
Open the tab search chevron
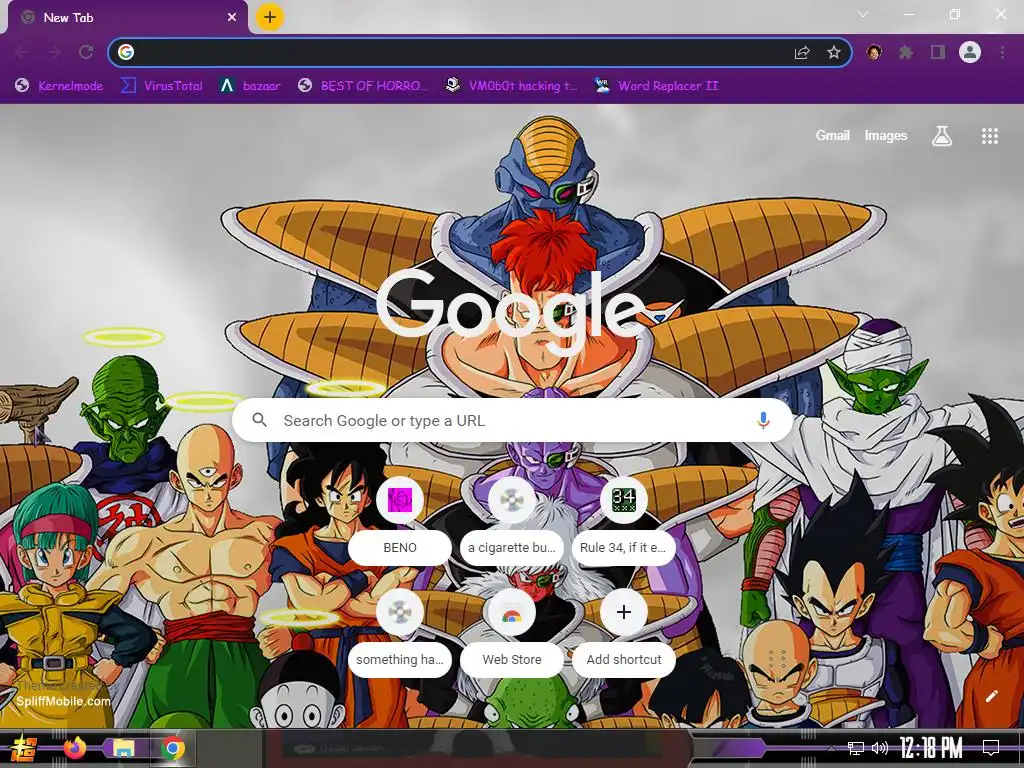click(x=863, y=14)
